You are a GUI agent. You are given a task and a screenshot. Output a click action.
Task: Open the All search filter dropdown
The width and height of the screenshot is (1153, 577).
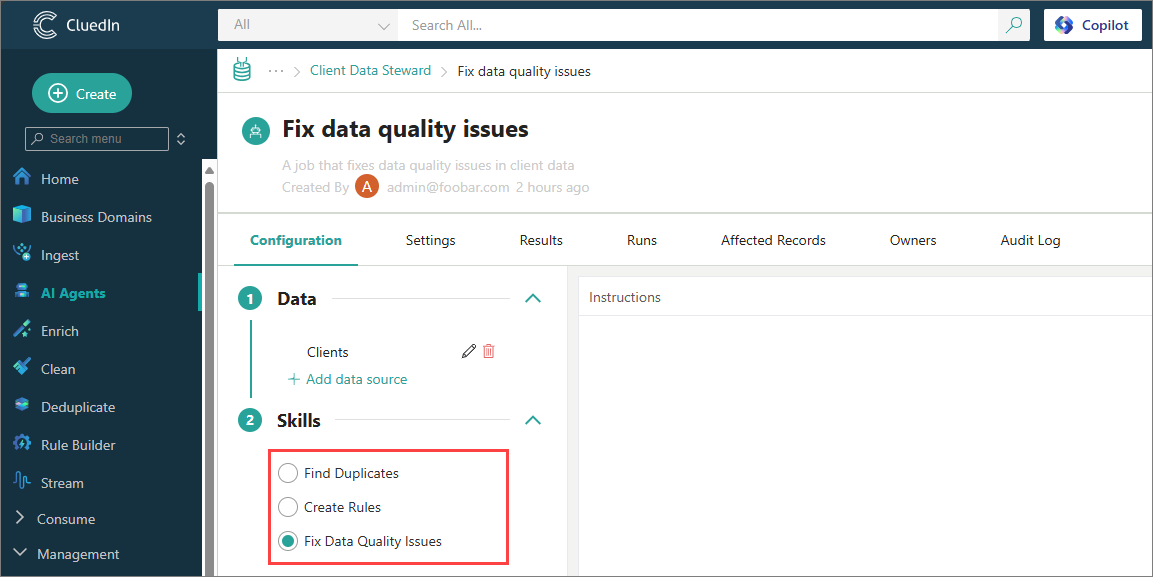point(308,25)
